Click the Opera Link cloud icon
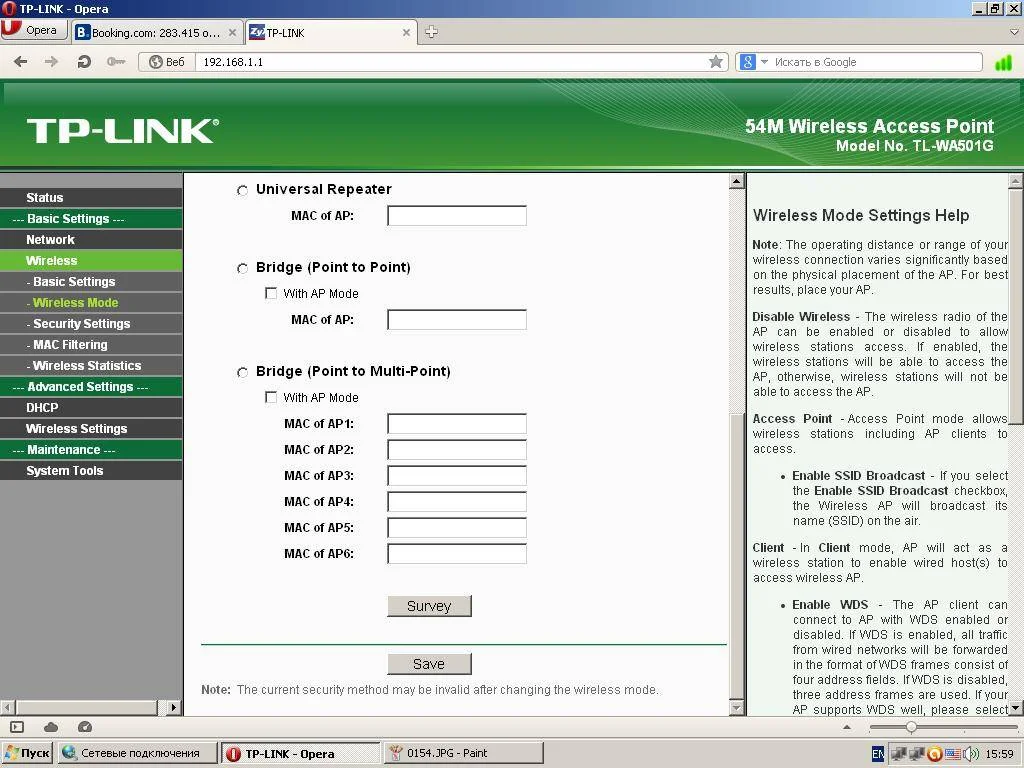 point(51,727)
